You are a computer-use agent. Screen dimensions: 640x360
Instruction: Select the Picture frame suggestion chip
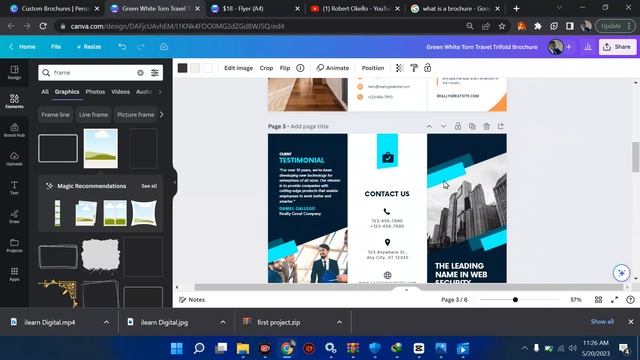(136, 115)
